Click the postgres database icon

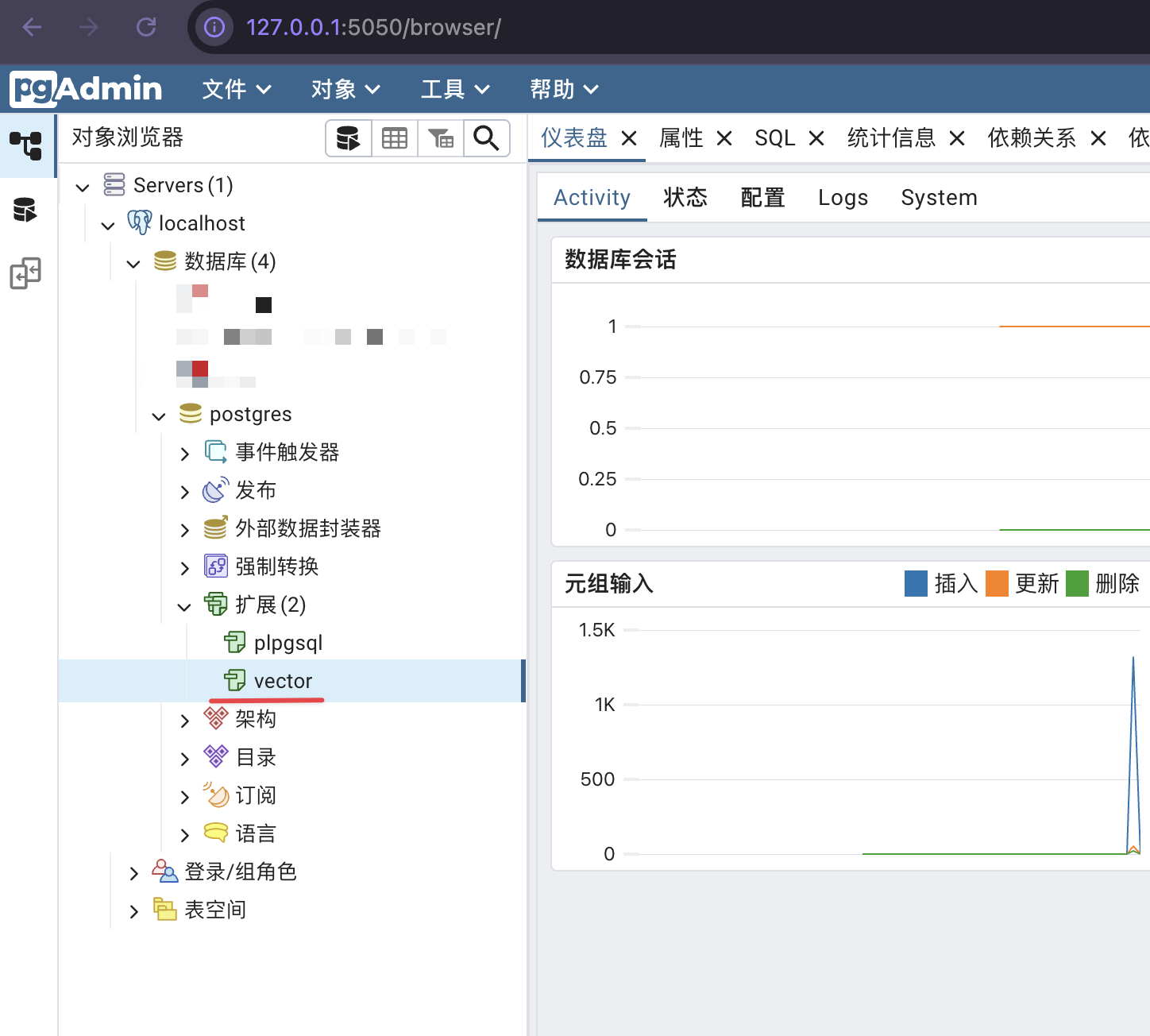191,414
